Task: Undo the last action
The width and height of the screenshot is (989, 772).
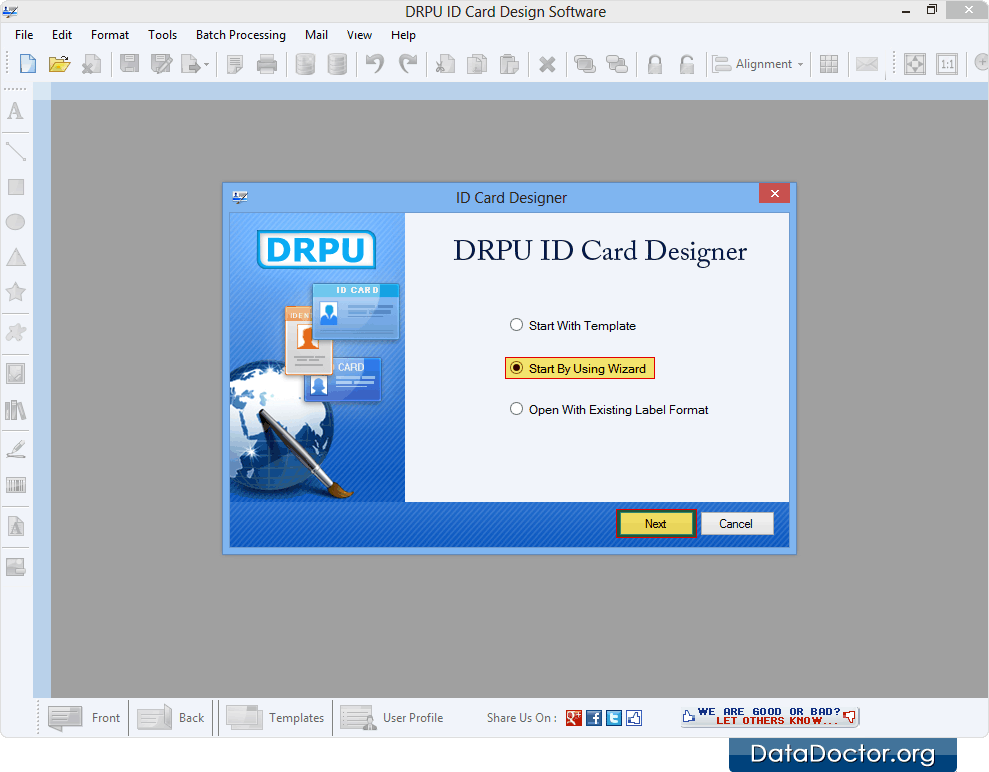Action: 375,64
